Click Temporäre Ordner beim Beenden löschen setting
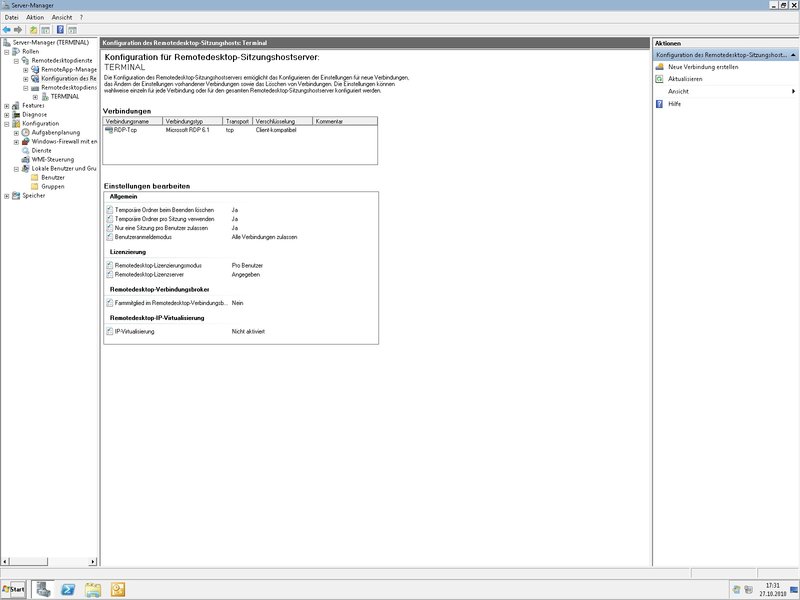The width and height of the screenshot is (800, 600). tap(164, 210)
